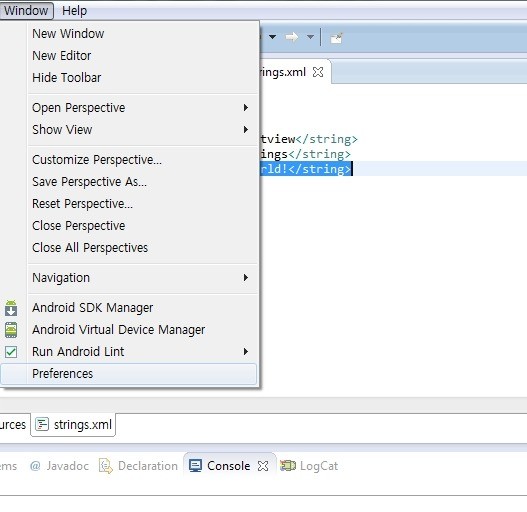527x512 pixels.
Task: Open Preferences from the Window menu
Action: point(128,374)
